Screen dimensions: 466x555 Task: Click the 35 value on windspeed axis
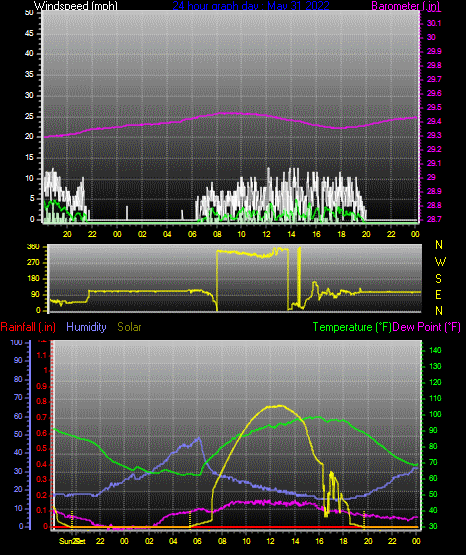click(29, 75)
